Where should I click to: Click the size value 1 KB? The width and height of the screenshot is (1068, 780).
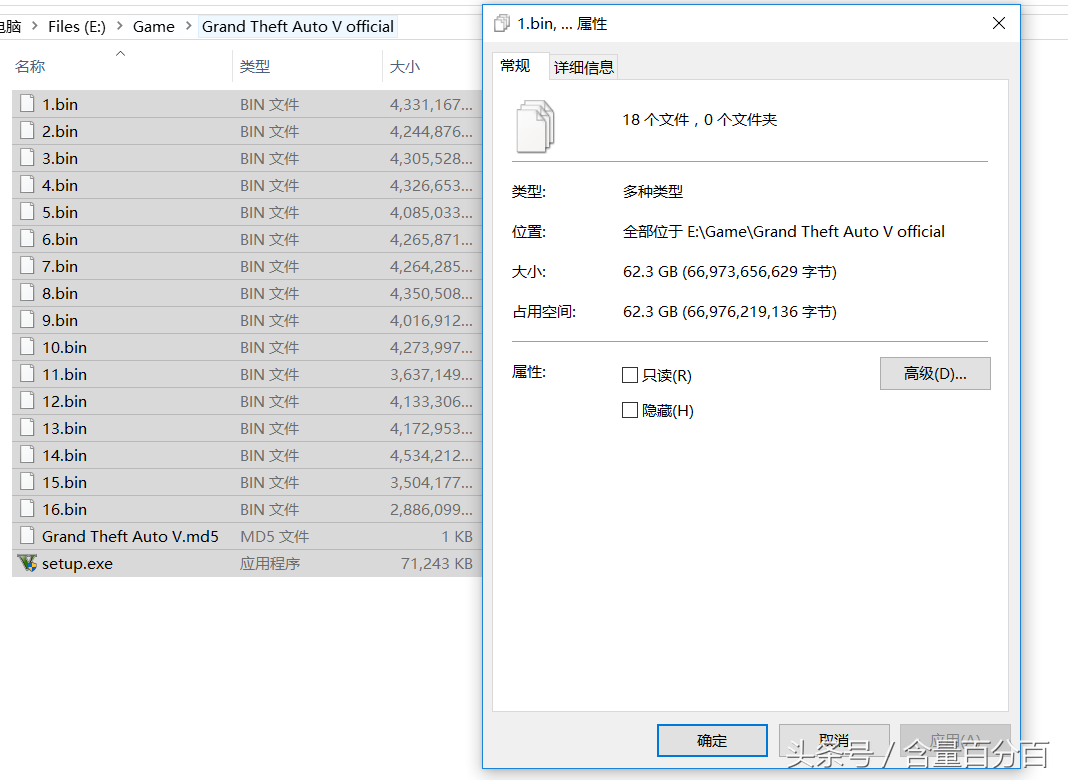(x=457, y=537)
